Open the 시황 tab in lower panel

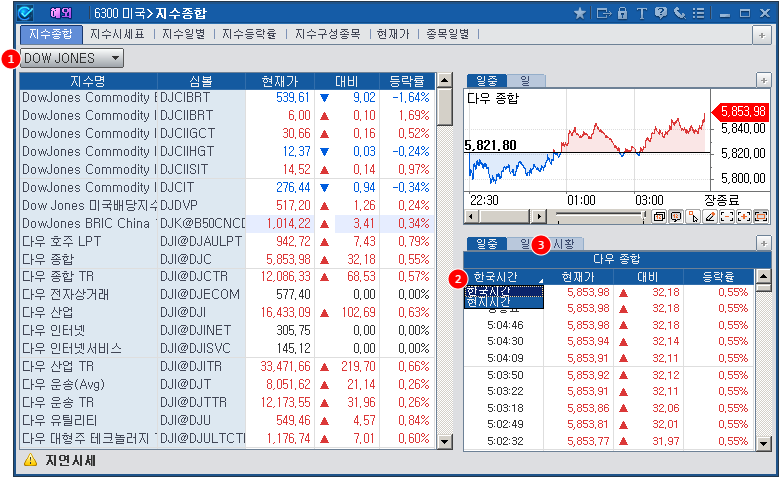tap(564, 244)
